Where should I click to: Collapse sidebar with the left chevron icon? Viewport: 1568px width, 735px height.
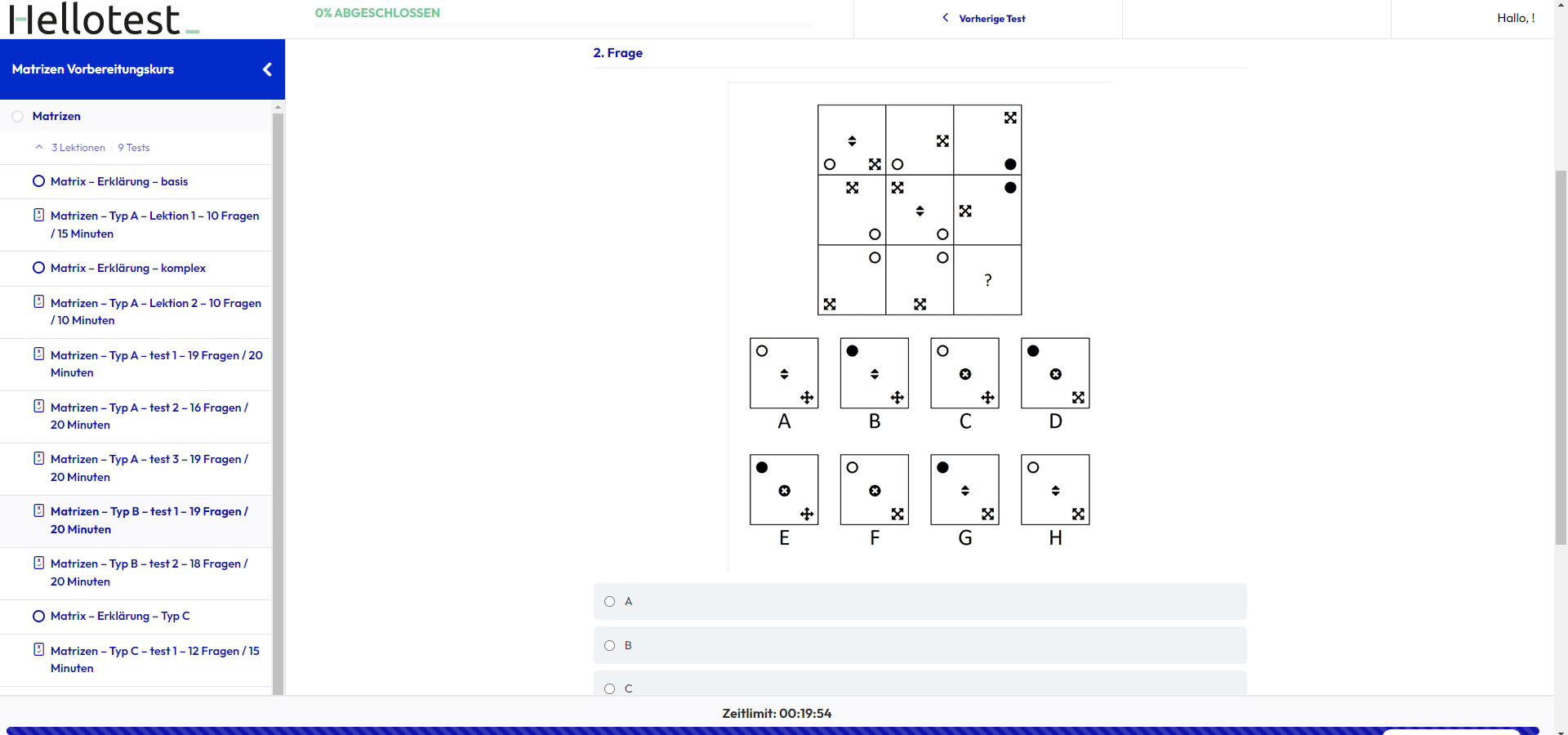tap(267, 69)
